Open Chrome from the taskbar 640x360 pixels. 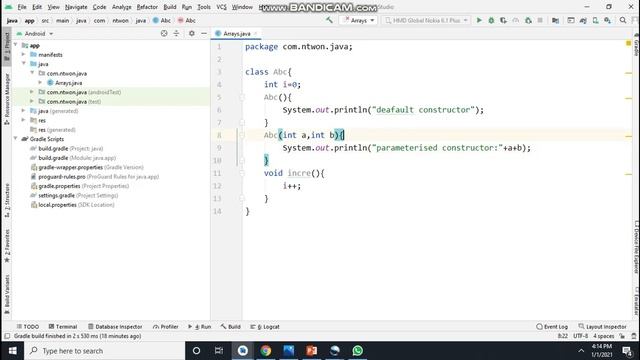[266, 351]
